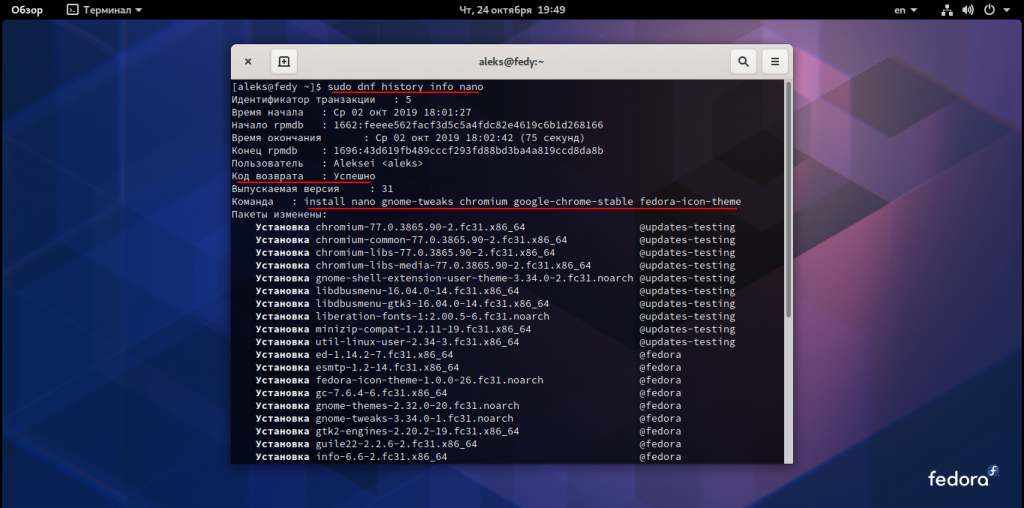Image resolution: width=1024 pixels, height=508 pixels.
Task: Open a new terminal tab with the plus icon
Action: (x=284, y=61)
